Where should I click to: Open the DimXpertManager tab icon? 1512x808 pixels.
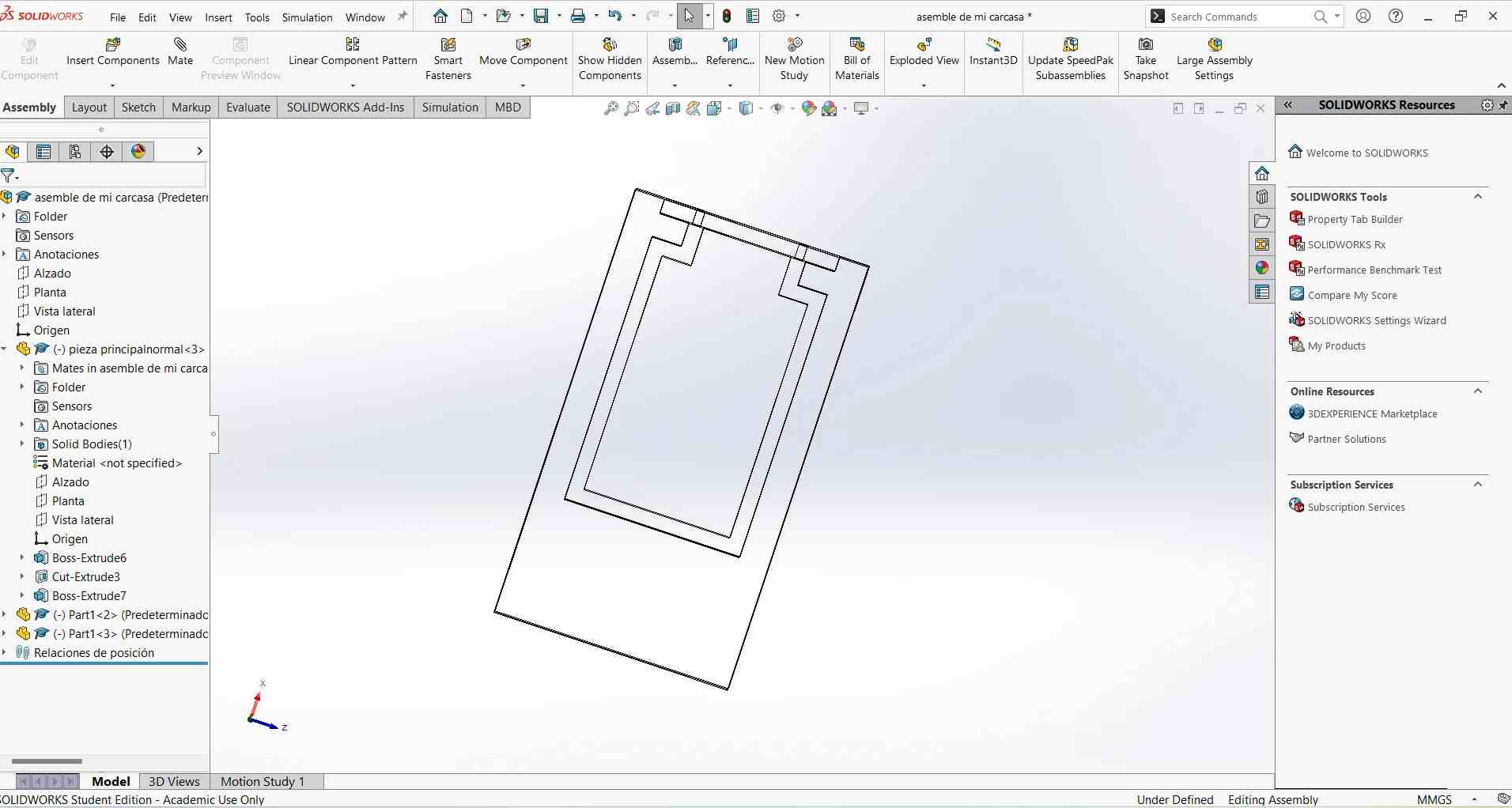(107, 152)
